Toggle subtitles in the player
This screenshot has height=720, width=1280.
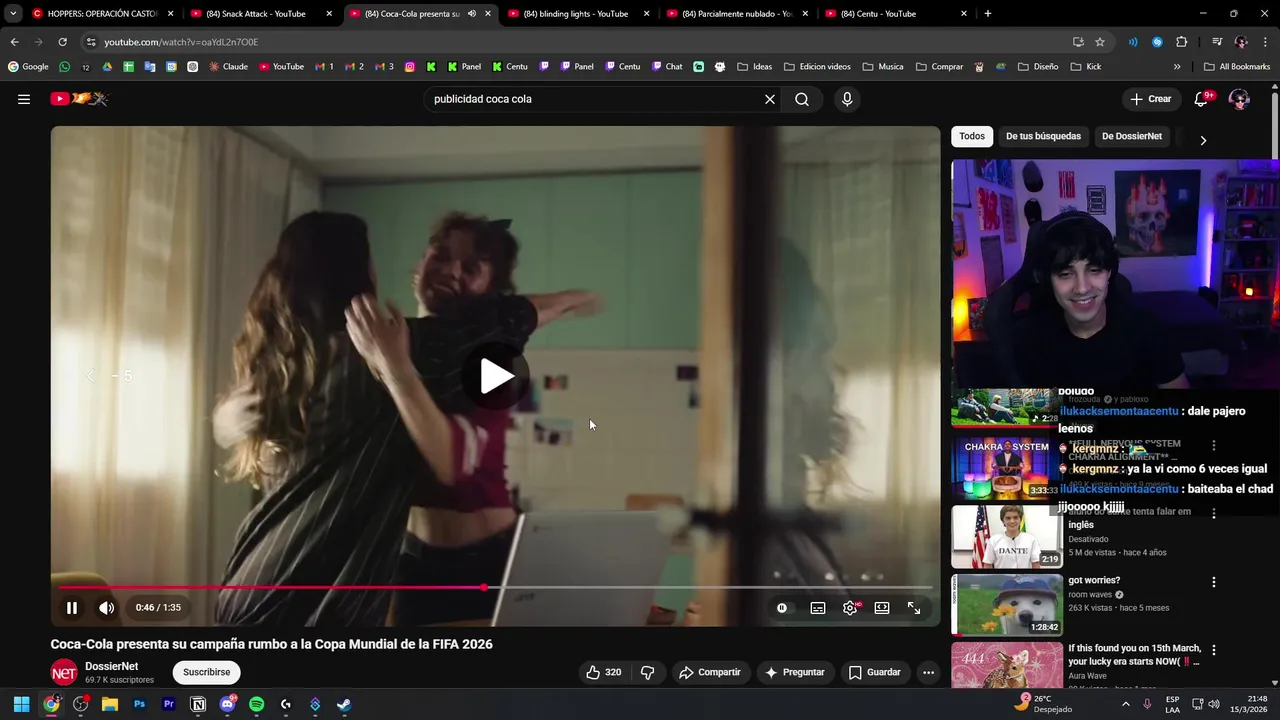(x=818, y=608)
